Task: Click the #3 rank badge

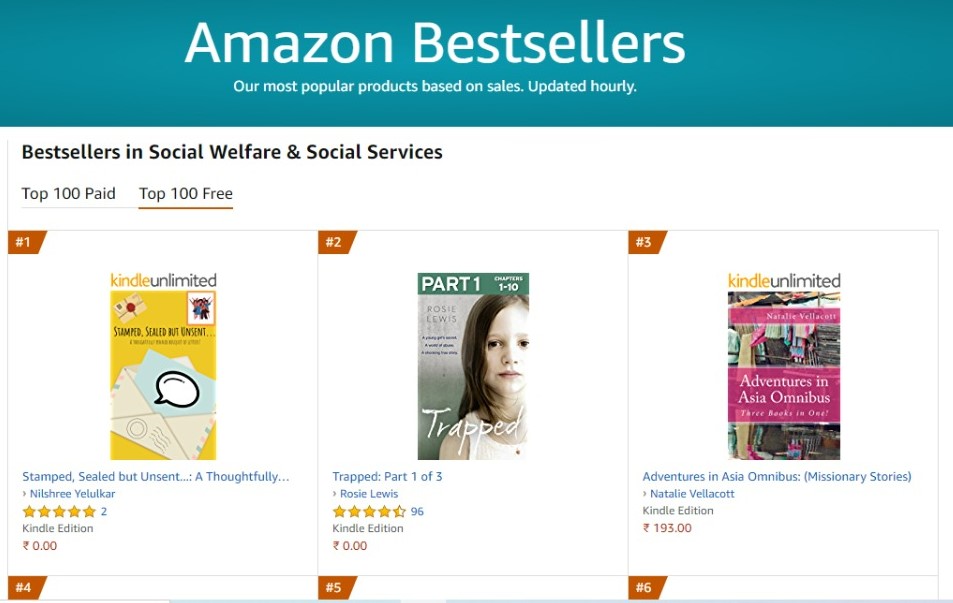Action: pos(644,242)
